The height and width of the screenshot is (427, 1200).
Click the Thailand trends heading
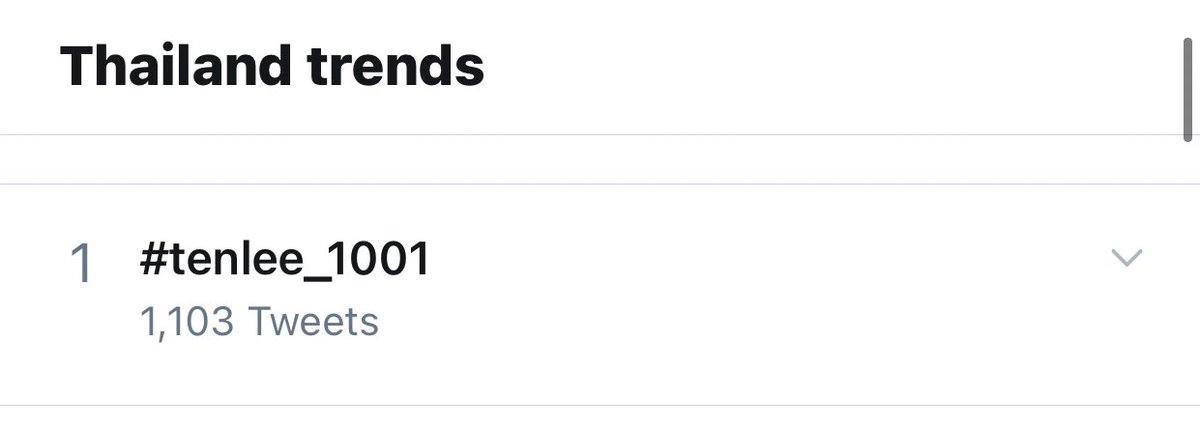(272, 67)
